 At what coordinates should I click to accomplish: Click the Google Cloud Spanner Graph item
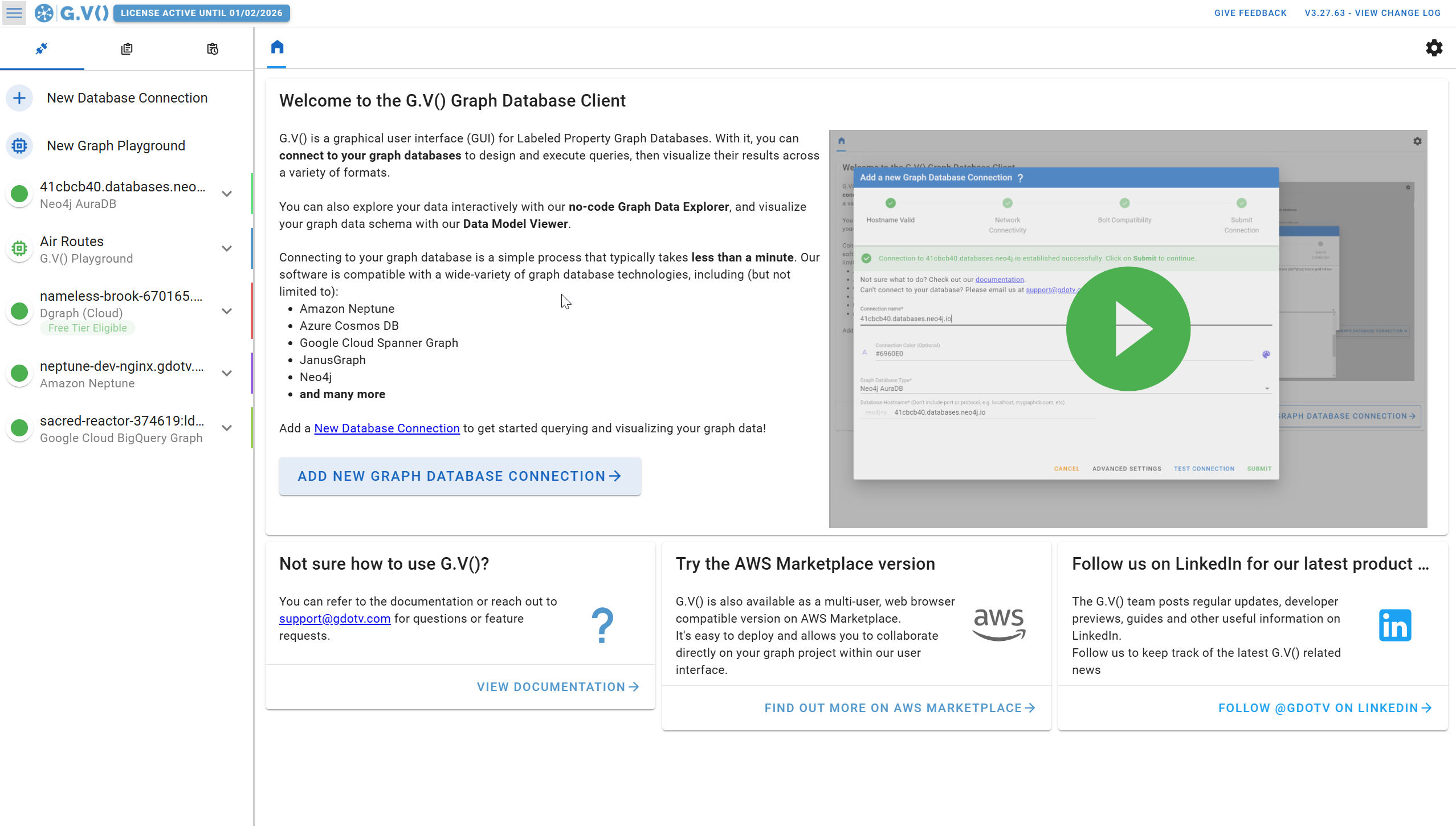[379, 343]
